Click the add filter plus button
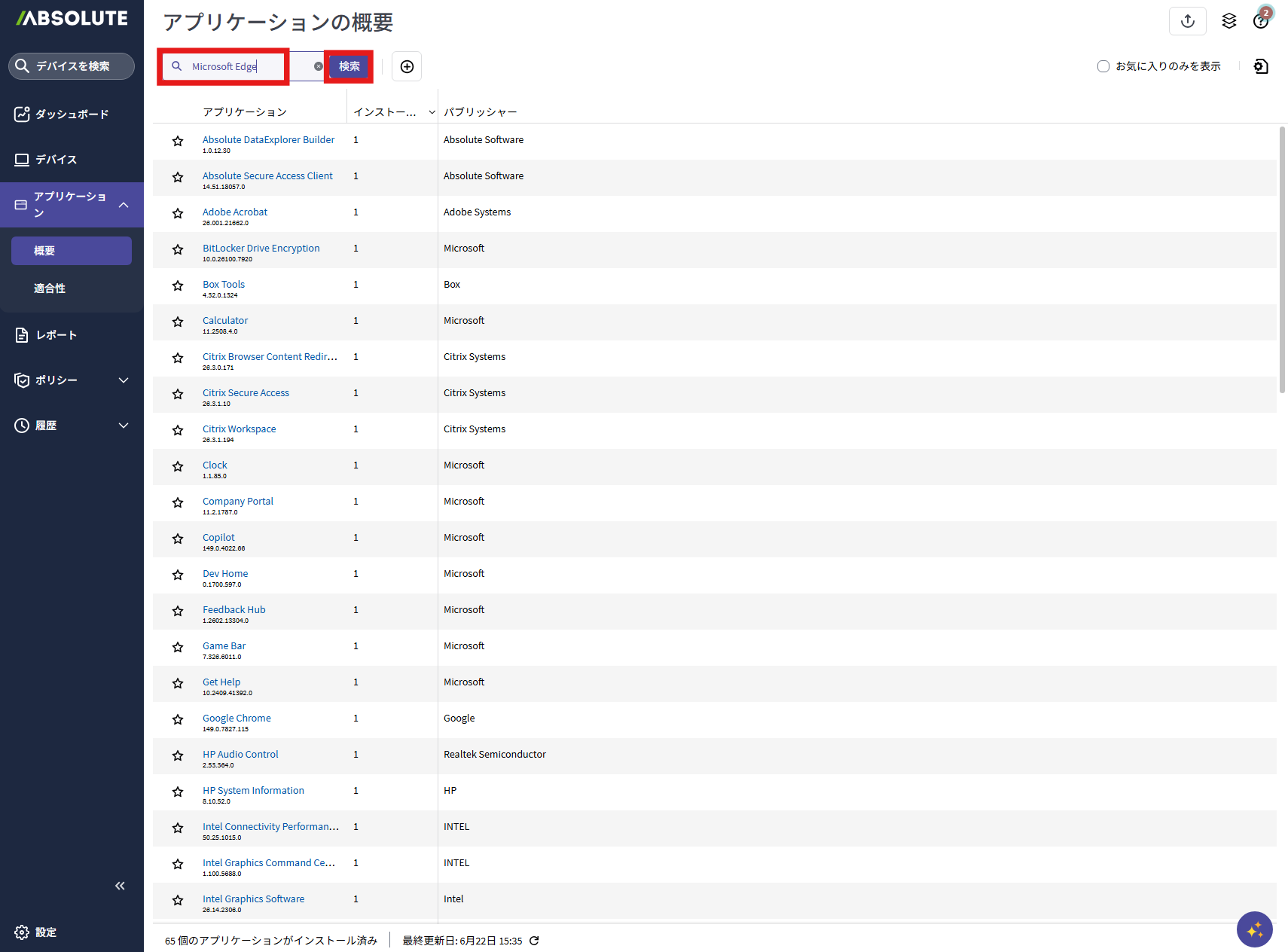Viewport: 1288px width, 952px height. [x=407, y=66]
